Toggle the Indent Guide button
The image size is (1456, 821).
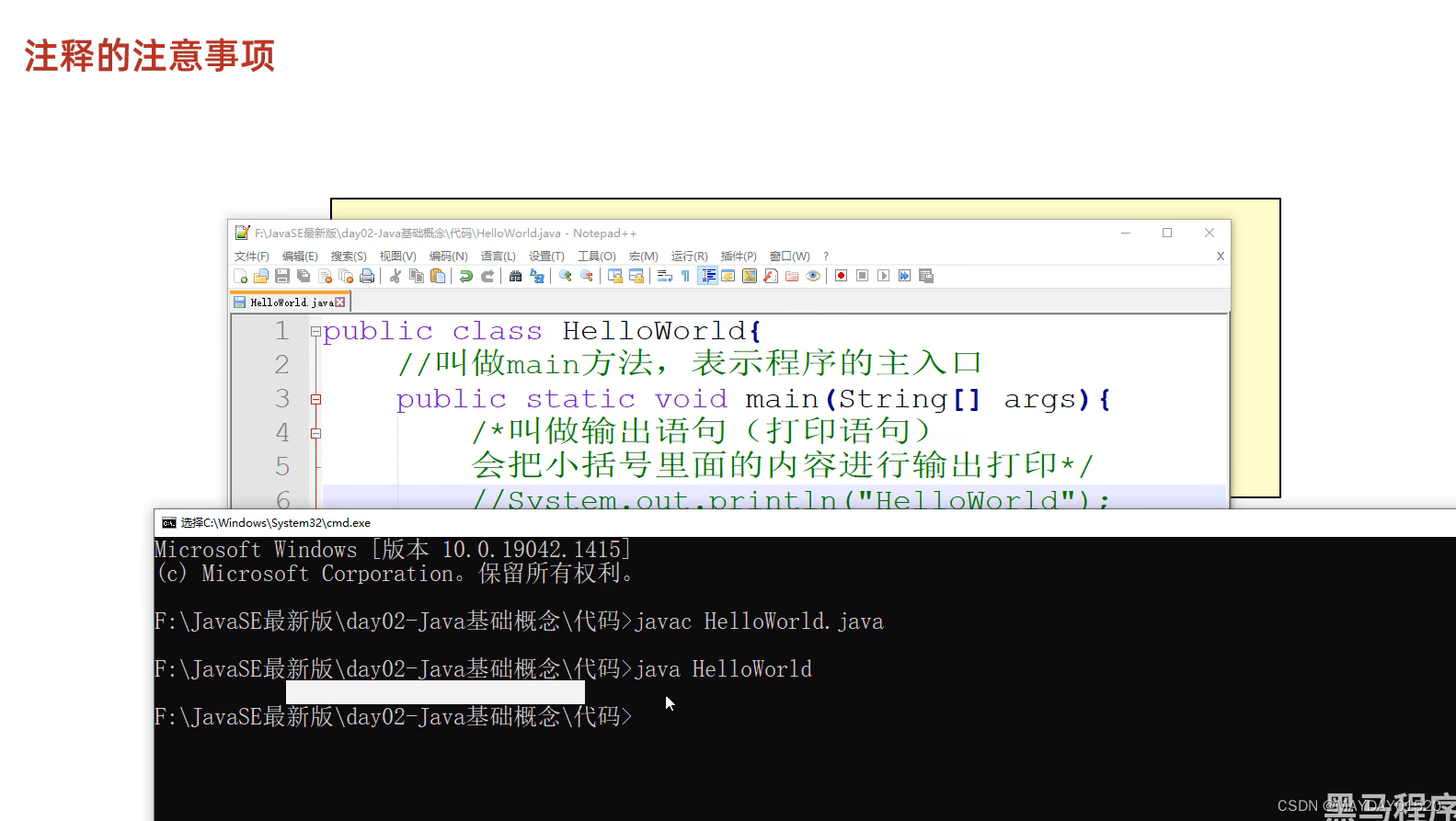click(707, 276)
